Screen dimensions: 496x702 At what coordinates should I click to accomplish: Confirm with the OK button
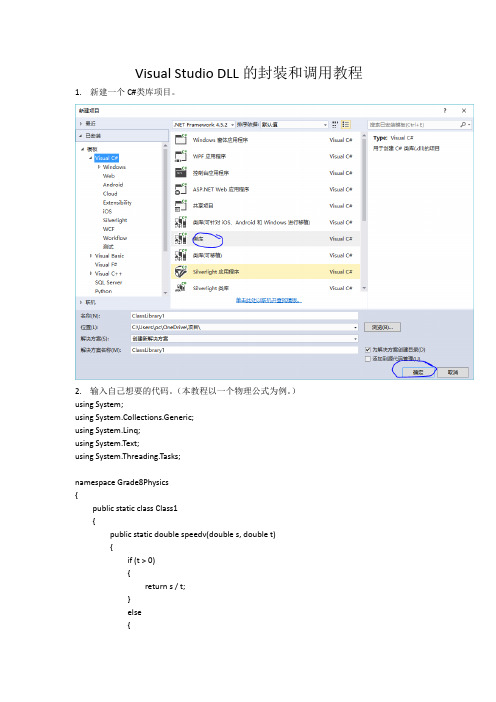point(418,372)
